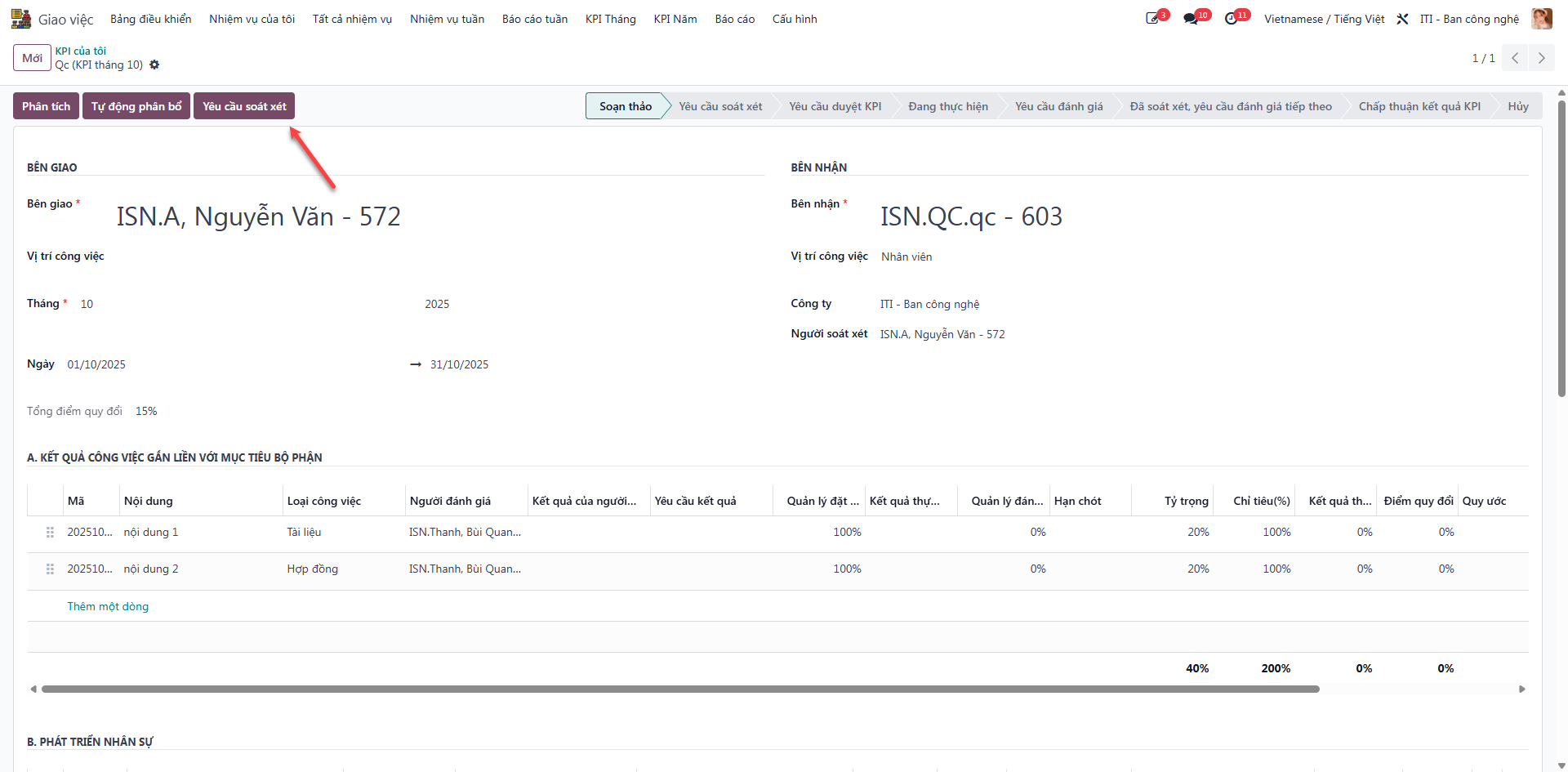Open the chat messages icon
Image resolution: width=1568 pixels, height=772 pixels.
click(x=1191, y=19)
